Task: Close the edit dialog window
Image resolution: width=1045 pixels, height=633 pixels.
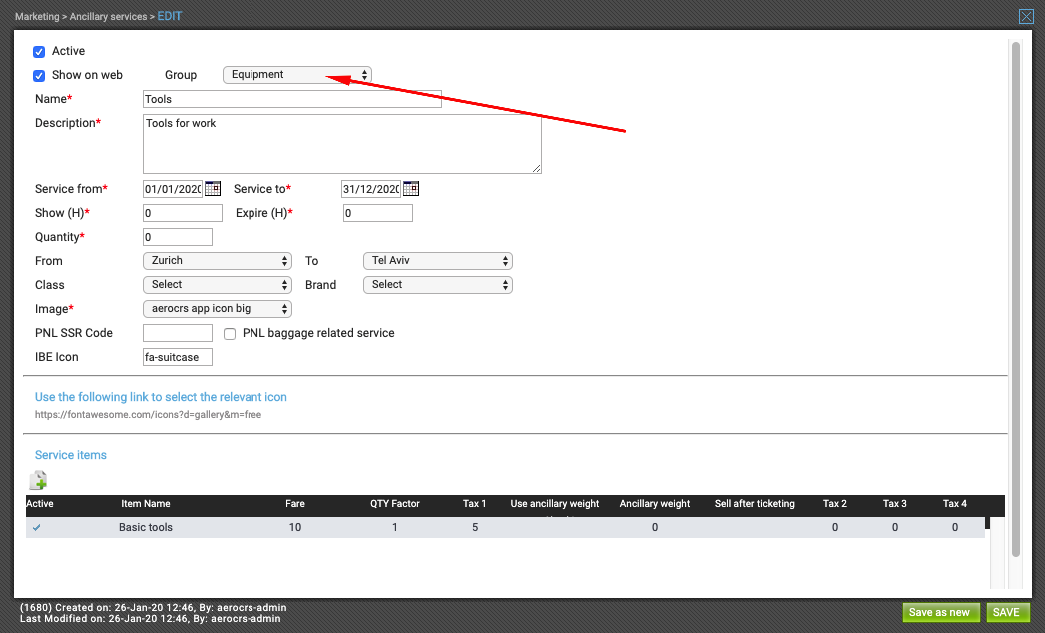Action: [x=1026, y=17]
